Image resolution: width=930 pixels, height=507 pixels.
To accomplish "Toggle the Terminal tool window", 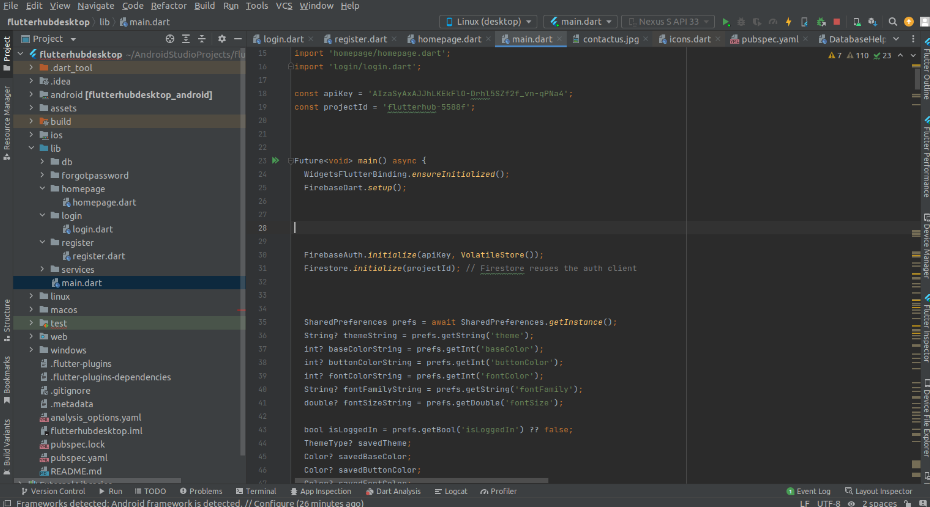I will (x=255, y=491).
